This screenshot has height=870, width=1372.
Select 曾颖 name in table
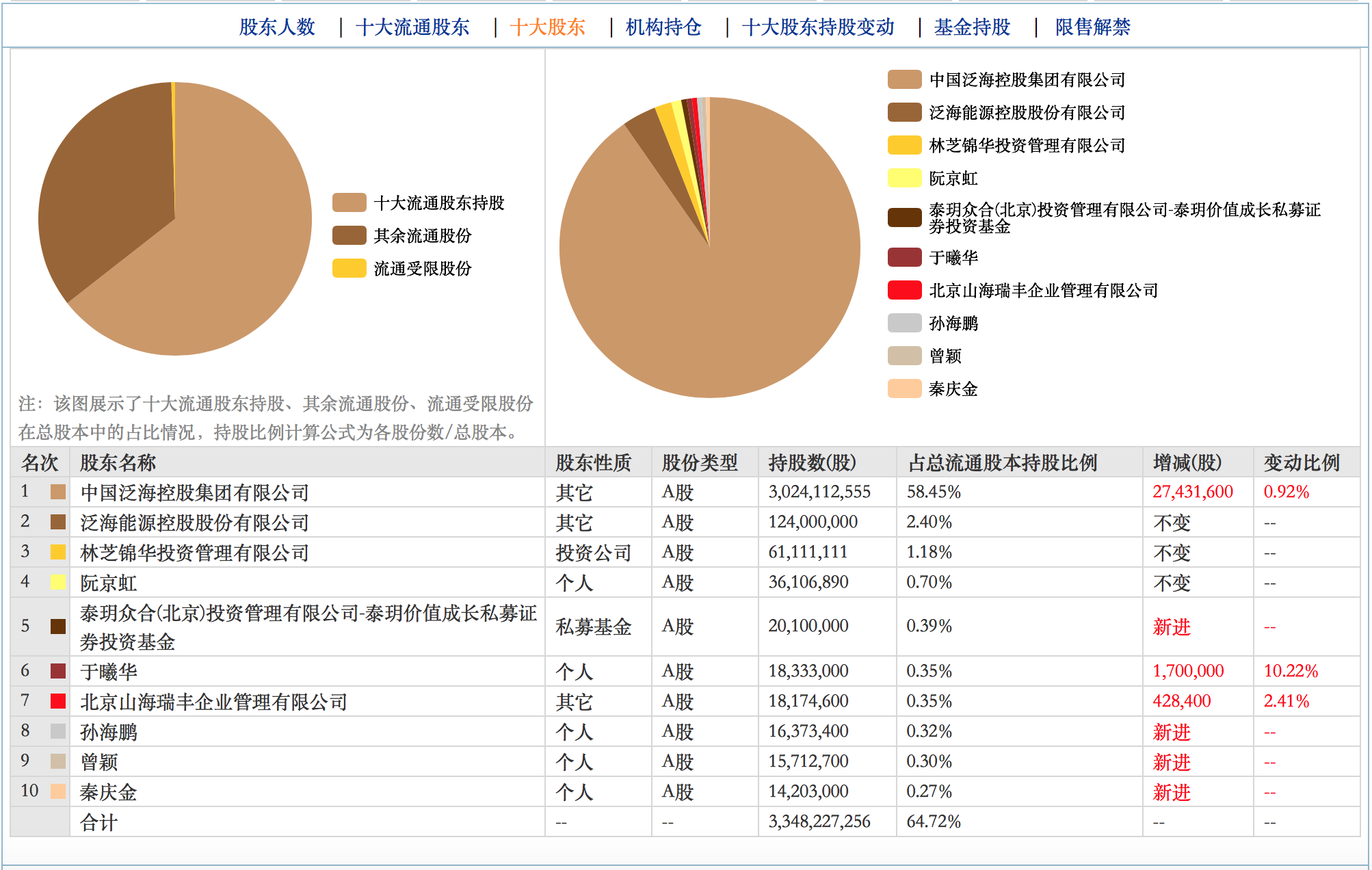[x=98, y=762]
